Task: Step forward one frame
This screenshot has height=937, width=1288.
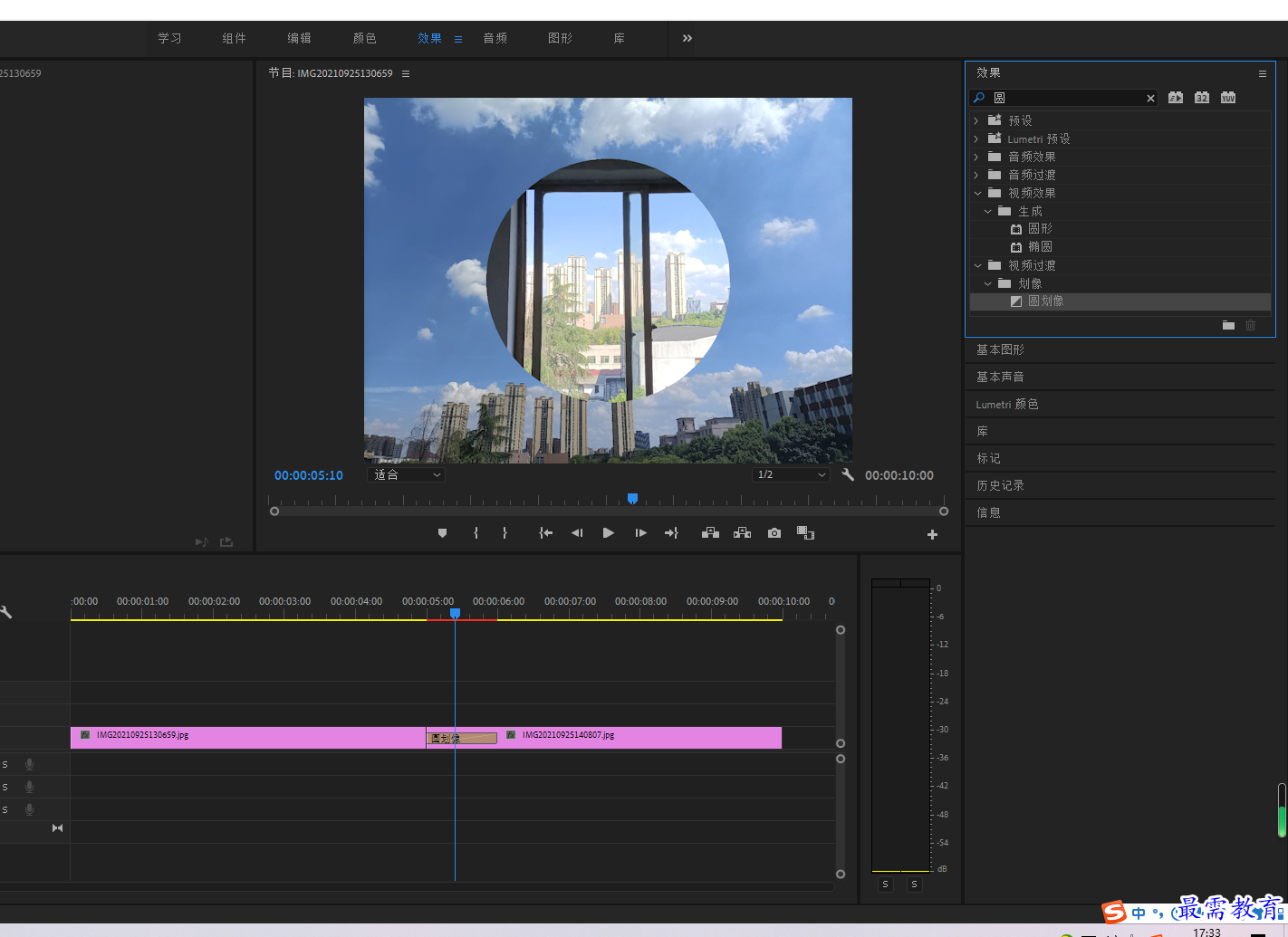Action: (640, 533)
